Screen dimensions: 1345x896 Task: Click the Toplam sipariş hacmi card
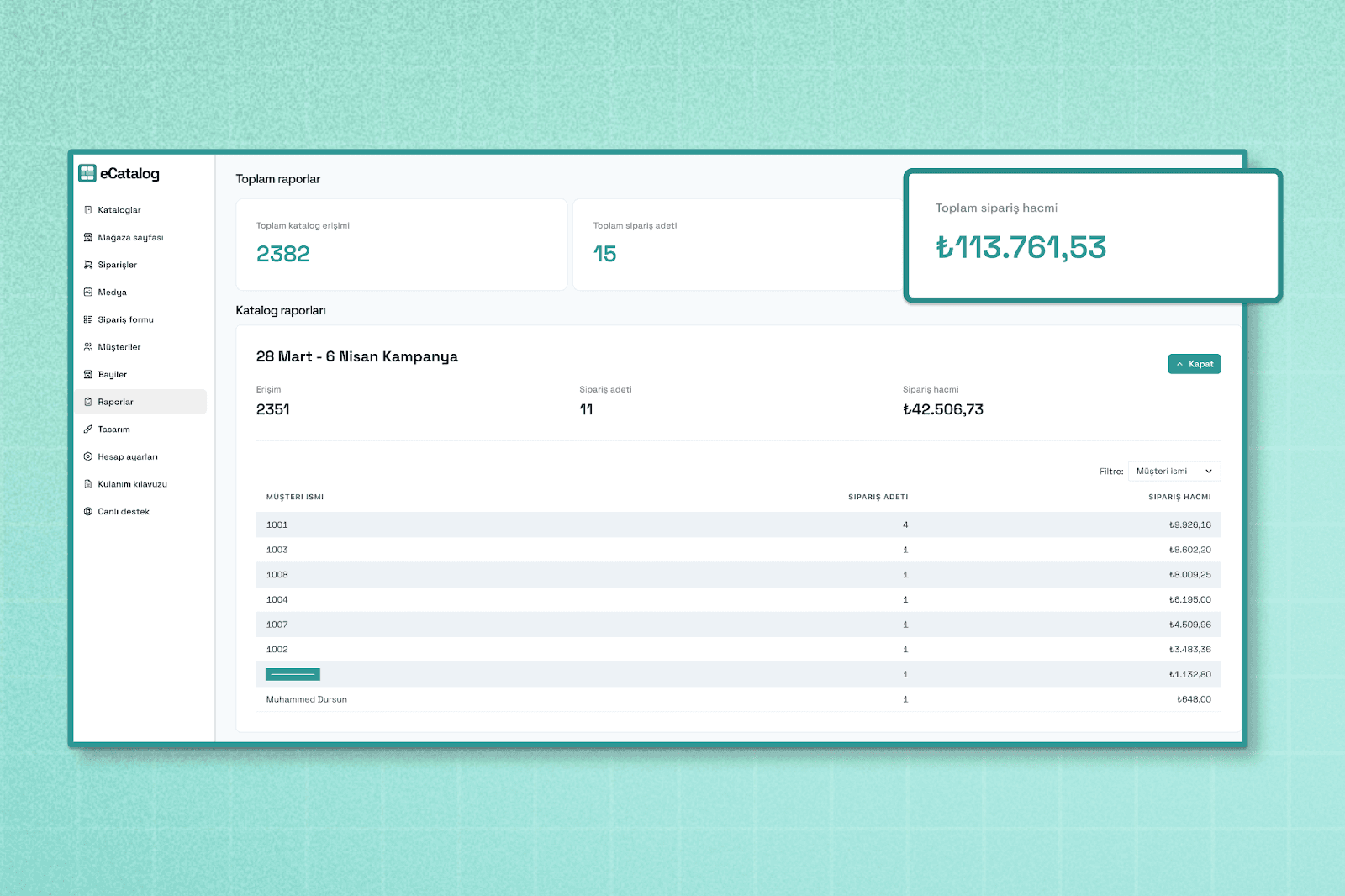[1092, 235]
